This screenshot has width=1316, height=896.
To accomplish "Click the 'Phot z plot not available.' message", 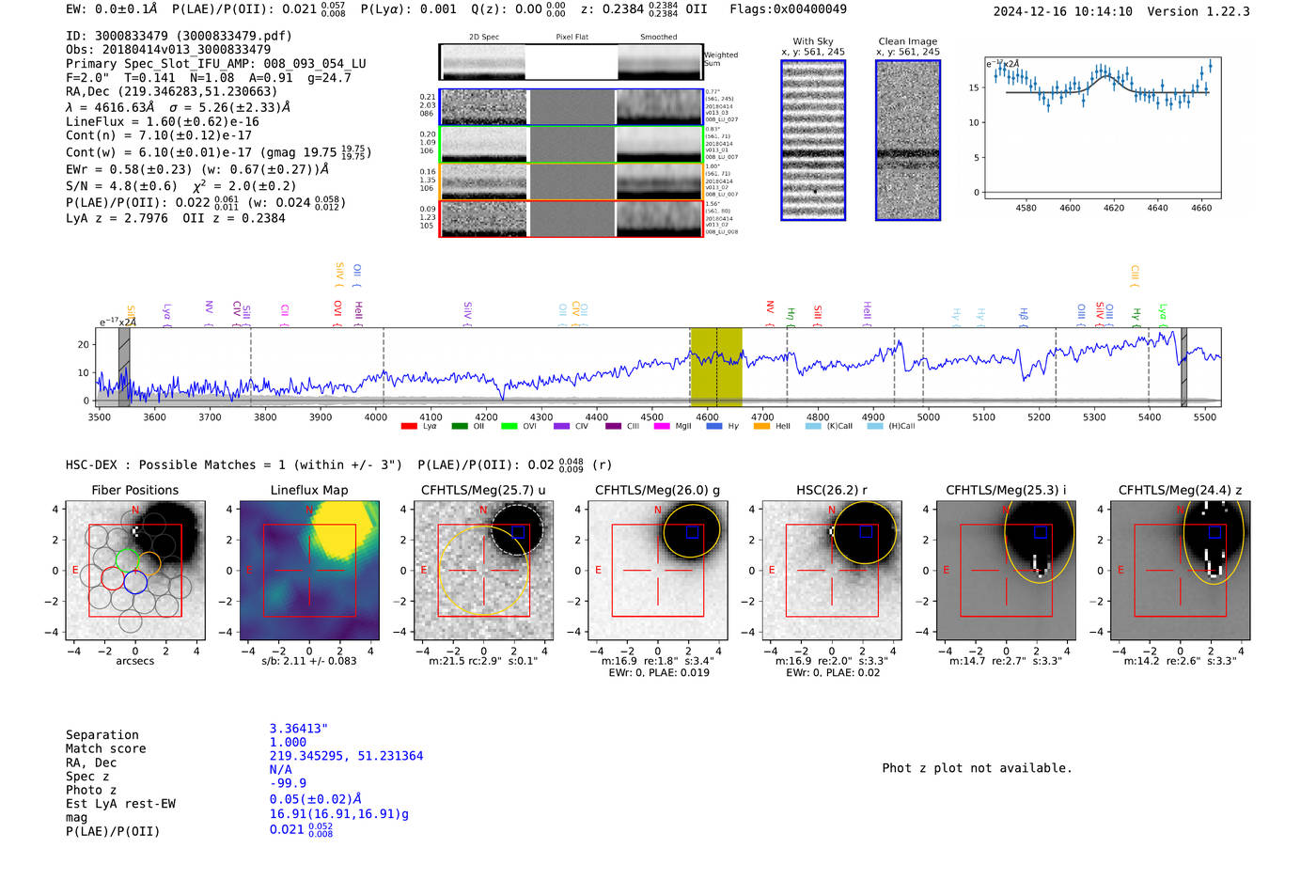I will tap(977, 768).
